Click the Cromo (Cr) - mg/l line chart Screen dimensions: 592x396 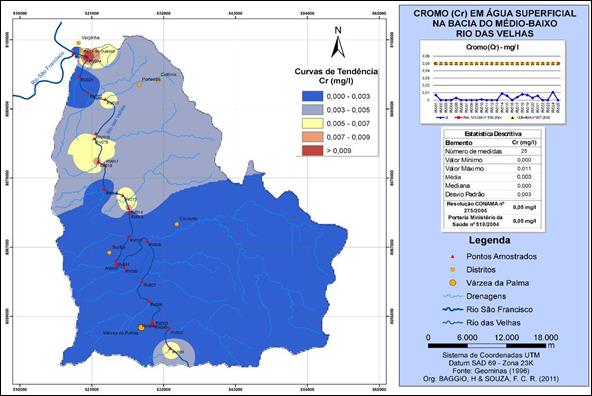point(493,82)
